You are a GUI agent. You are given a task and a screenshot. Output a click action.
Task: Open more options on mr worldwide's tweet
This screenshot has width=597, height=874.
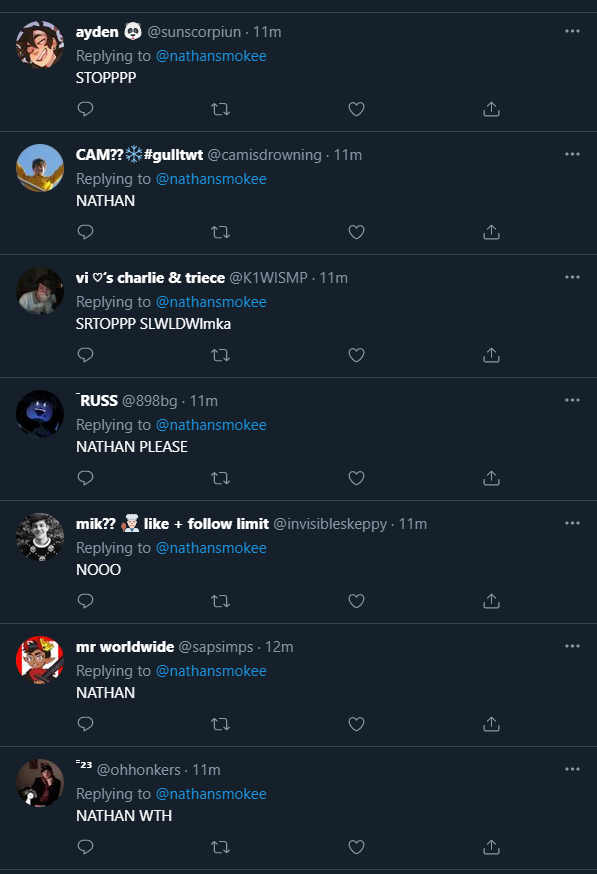pos(572,646)
